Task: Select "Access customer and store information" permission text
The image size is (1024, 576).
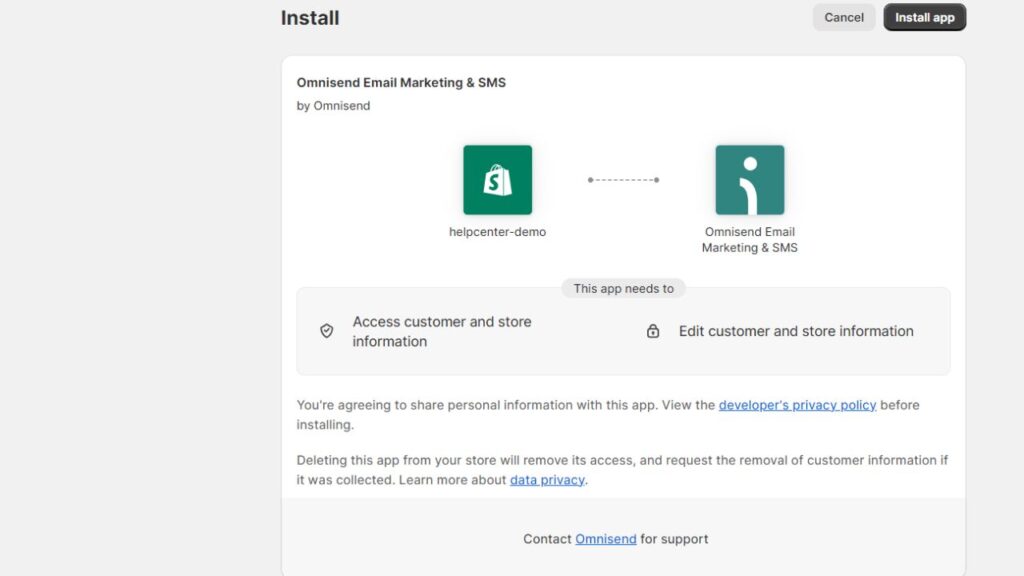Action: 442,331
